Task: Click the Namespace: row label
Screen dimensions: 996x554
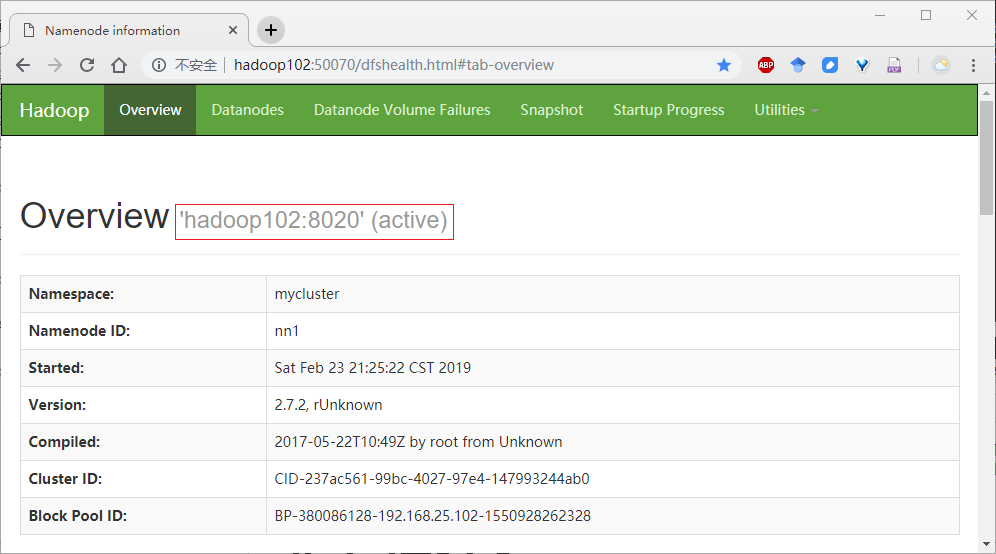Action: tap(71, 294)
